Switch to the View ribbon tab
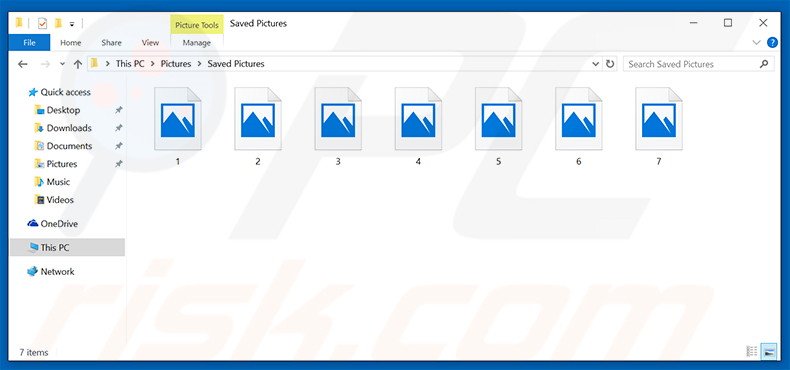The image size is (790, 370). (150, 43)
